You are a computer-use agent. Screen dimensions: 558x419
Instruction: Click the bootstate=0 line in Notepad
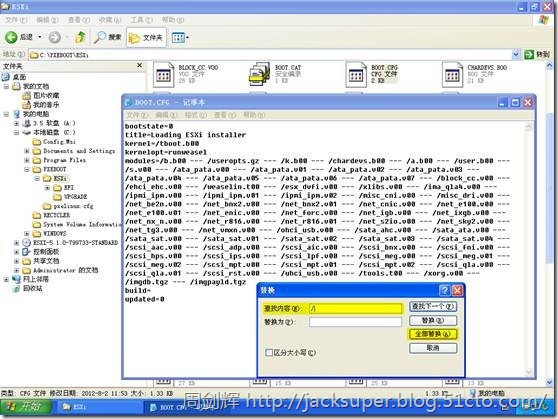[149, 126]
